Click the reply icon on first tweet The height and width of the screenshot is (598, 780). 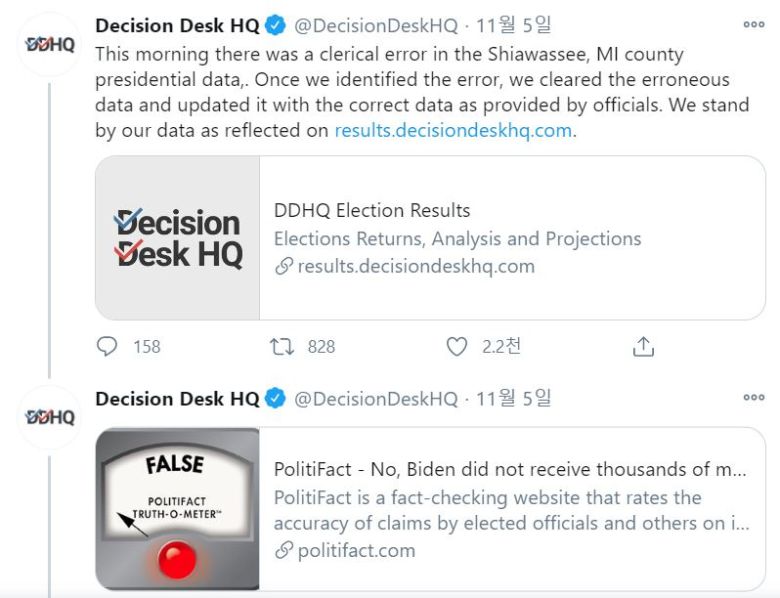(108, 346)
